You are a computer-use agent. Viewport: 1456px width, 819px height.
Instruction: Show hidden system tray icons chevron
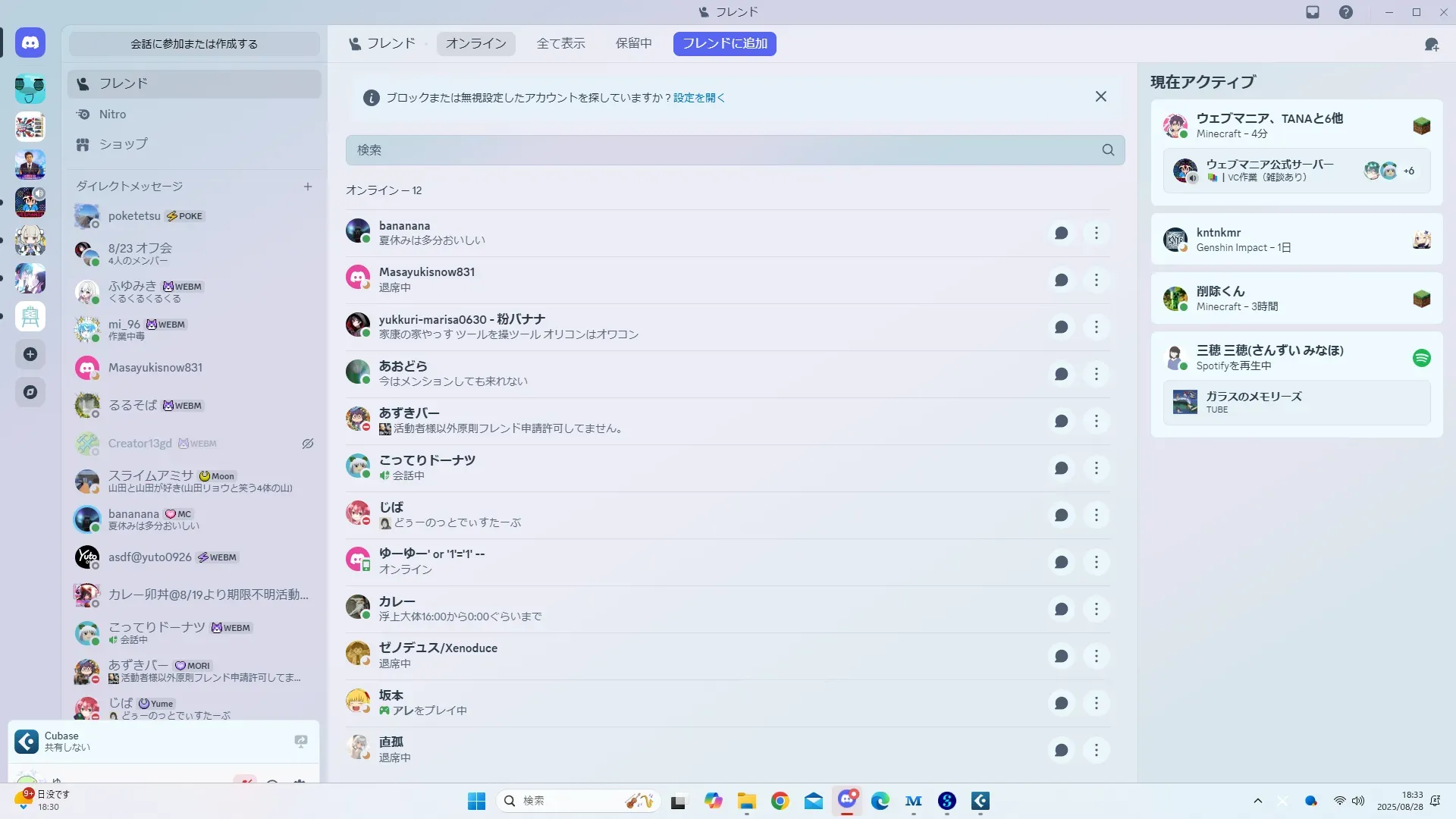(1257, 801)
